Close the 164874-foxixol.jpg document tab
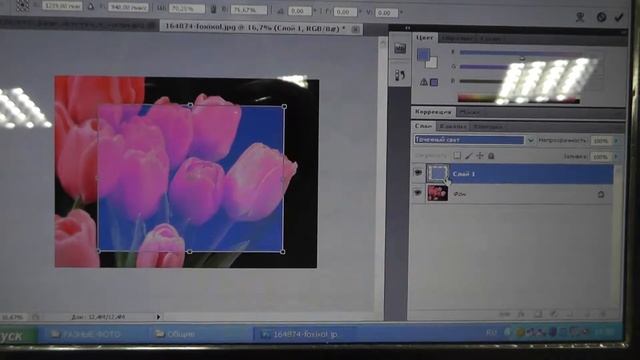640x360 pixels. tap(356, 29)
